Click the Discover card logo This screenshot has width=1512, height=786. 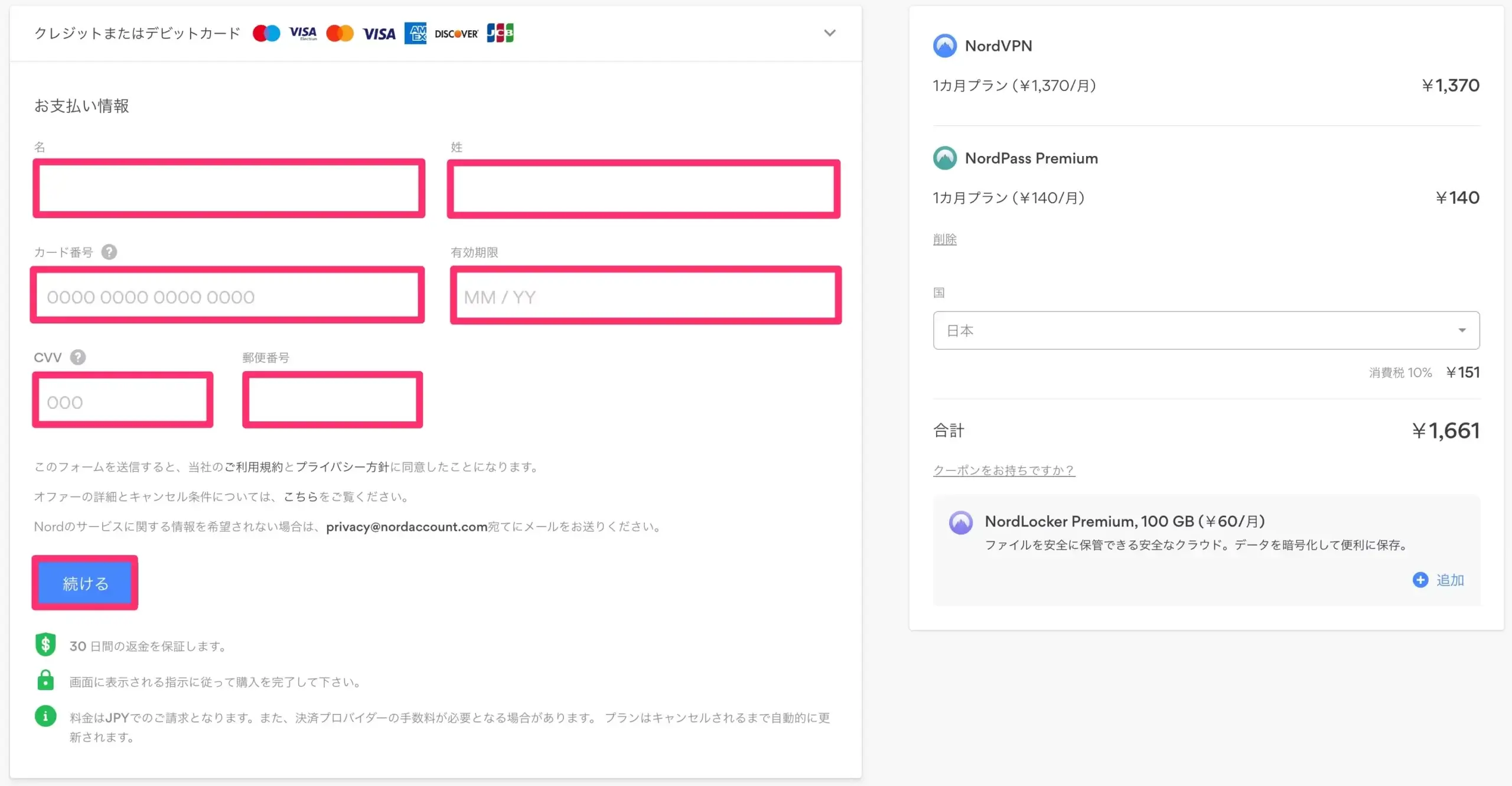[456, 34]
